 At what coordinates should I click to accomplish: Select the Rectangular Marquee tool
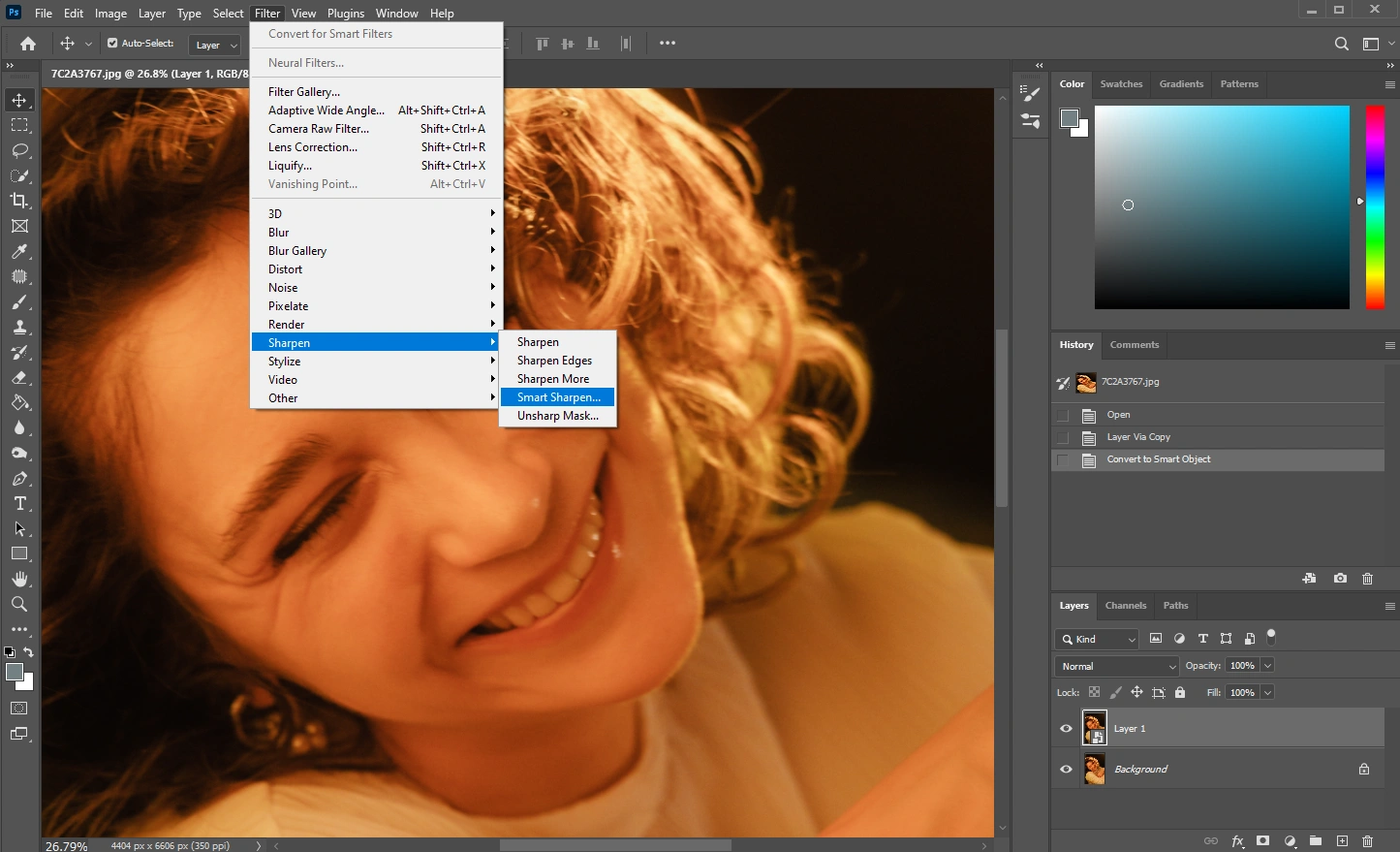coord(19,125)
